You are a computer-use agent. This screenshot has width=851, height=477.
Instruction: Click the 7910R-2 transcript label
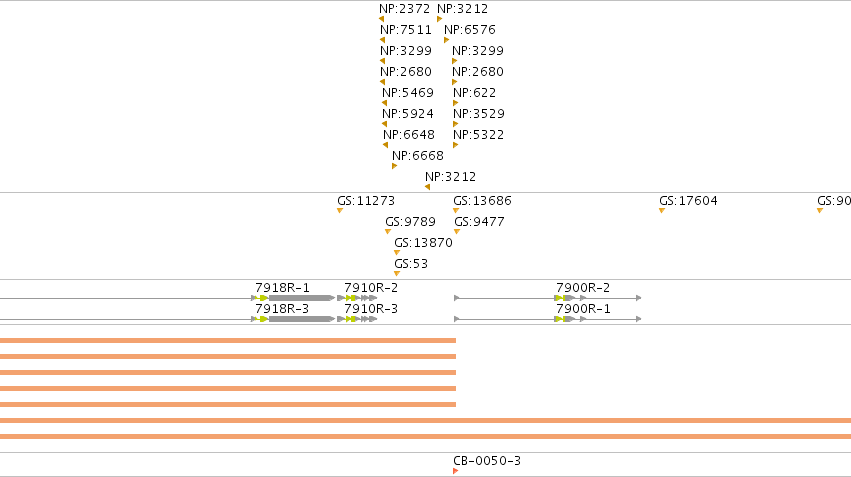[x=371, y=288]
